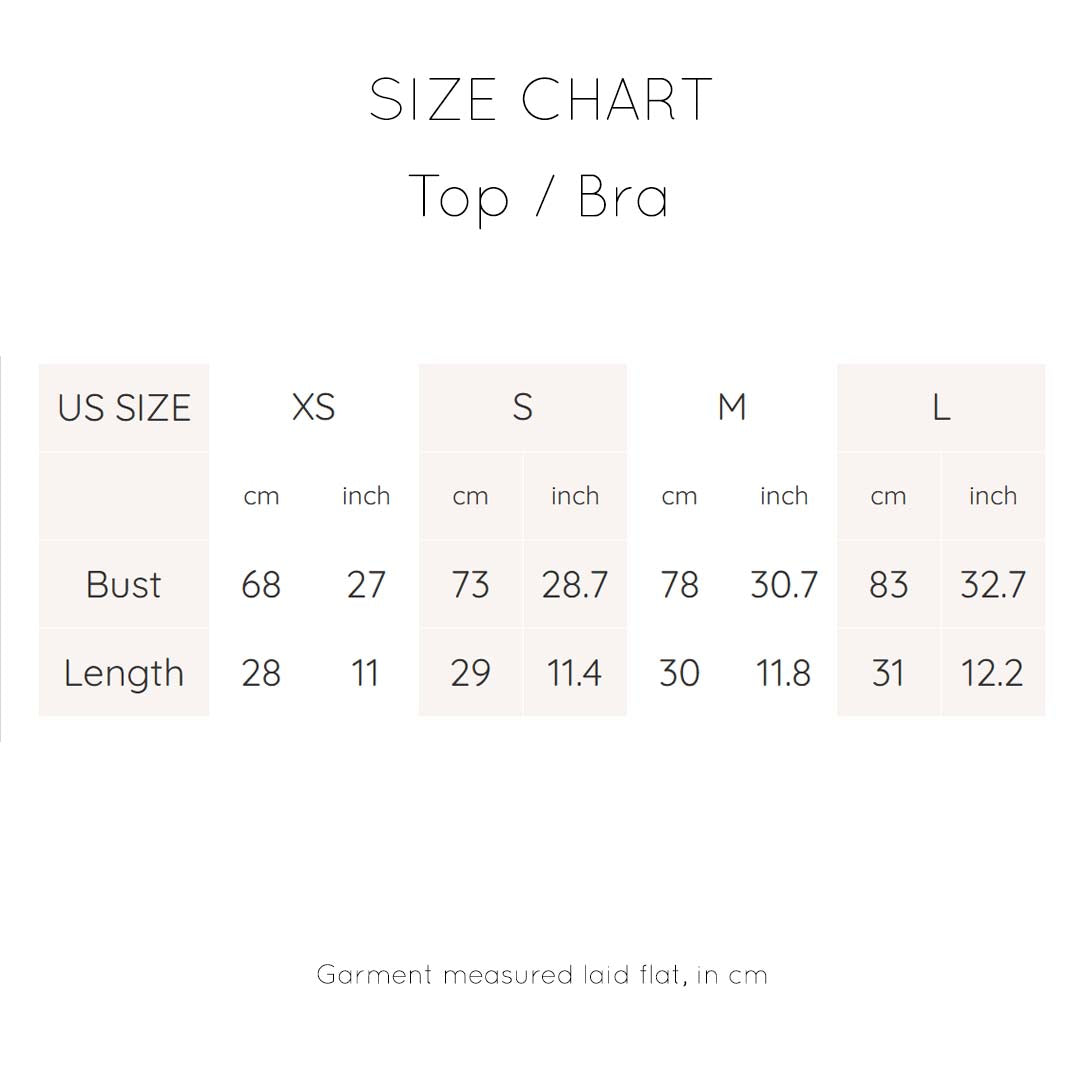Click the Bust row label
The width and height of the screenshot is (1080, 1080).
pyautogui.click(x=124, y=585)
